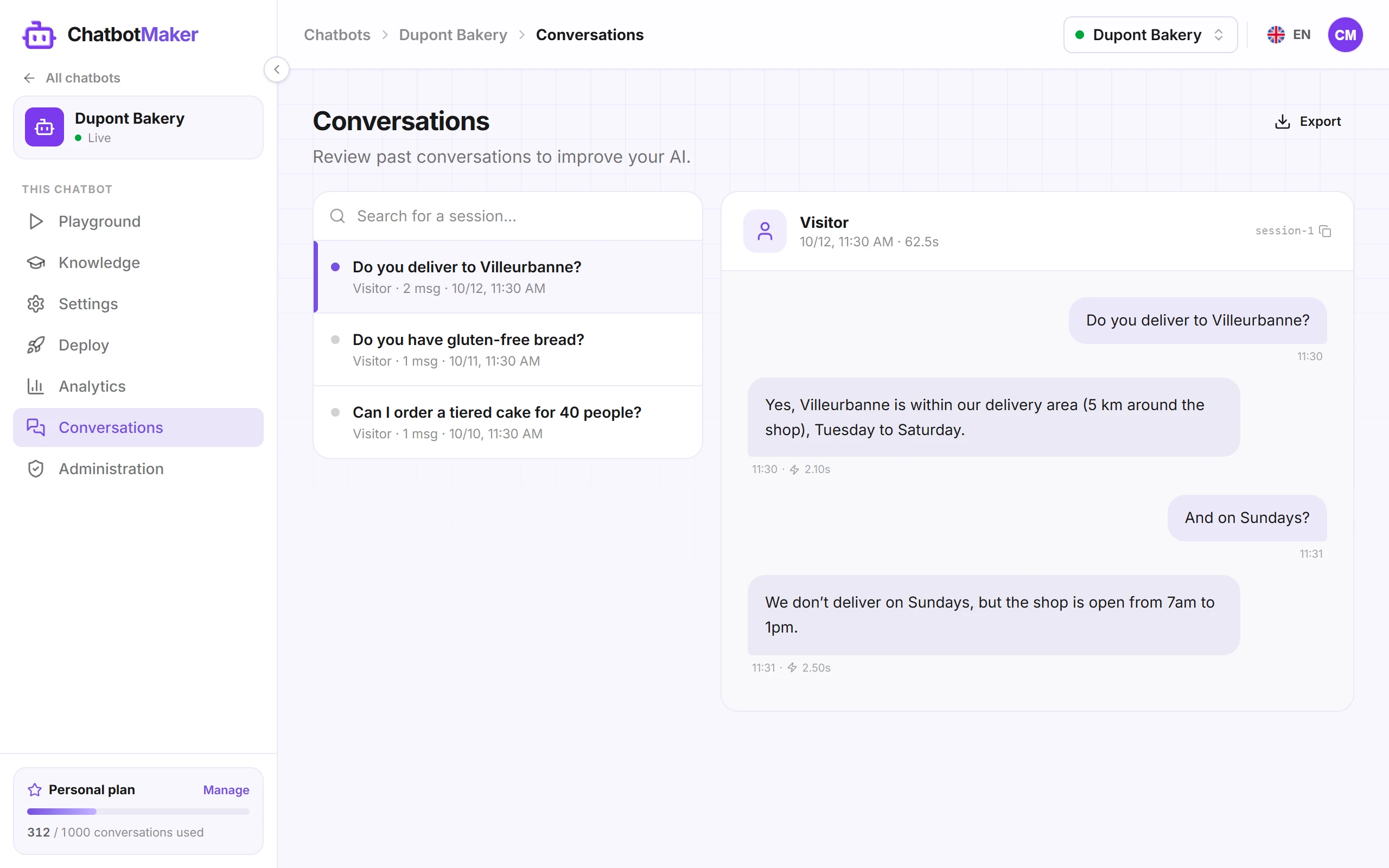Viewport: 1389px width, 868px height.
Task: Open the tiered cake for 40 people session
Action: coord(508,423)
